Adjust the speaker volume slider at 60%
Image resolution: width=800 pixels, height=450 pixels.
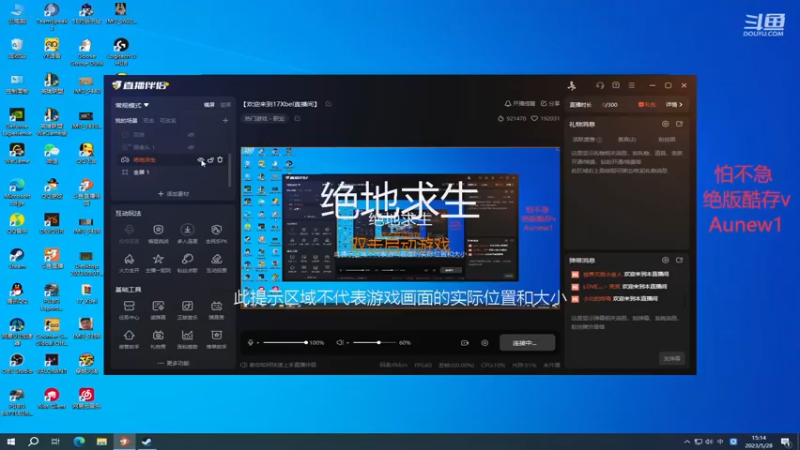point(374,343)
